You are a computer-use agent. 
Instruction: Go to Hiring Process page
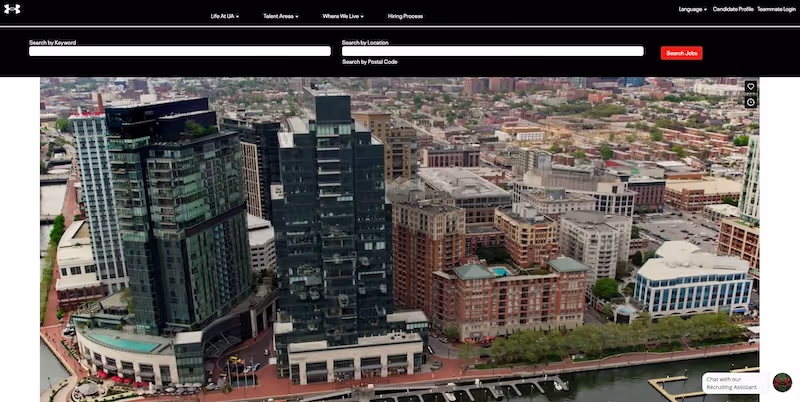[x=405, y=16]
